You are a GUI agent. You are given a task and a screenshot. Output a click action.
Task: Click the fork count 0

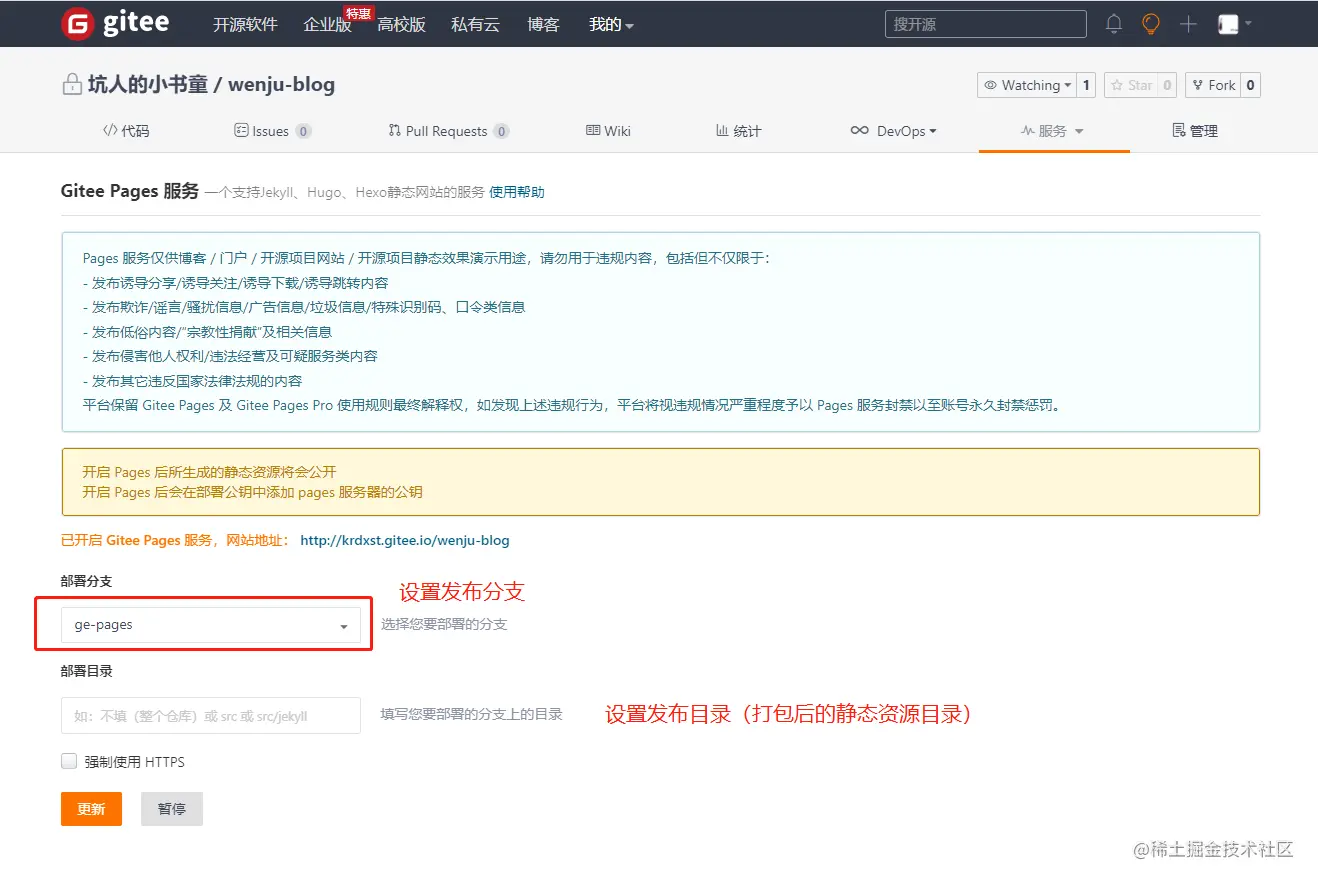1250,85
